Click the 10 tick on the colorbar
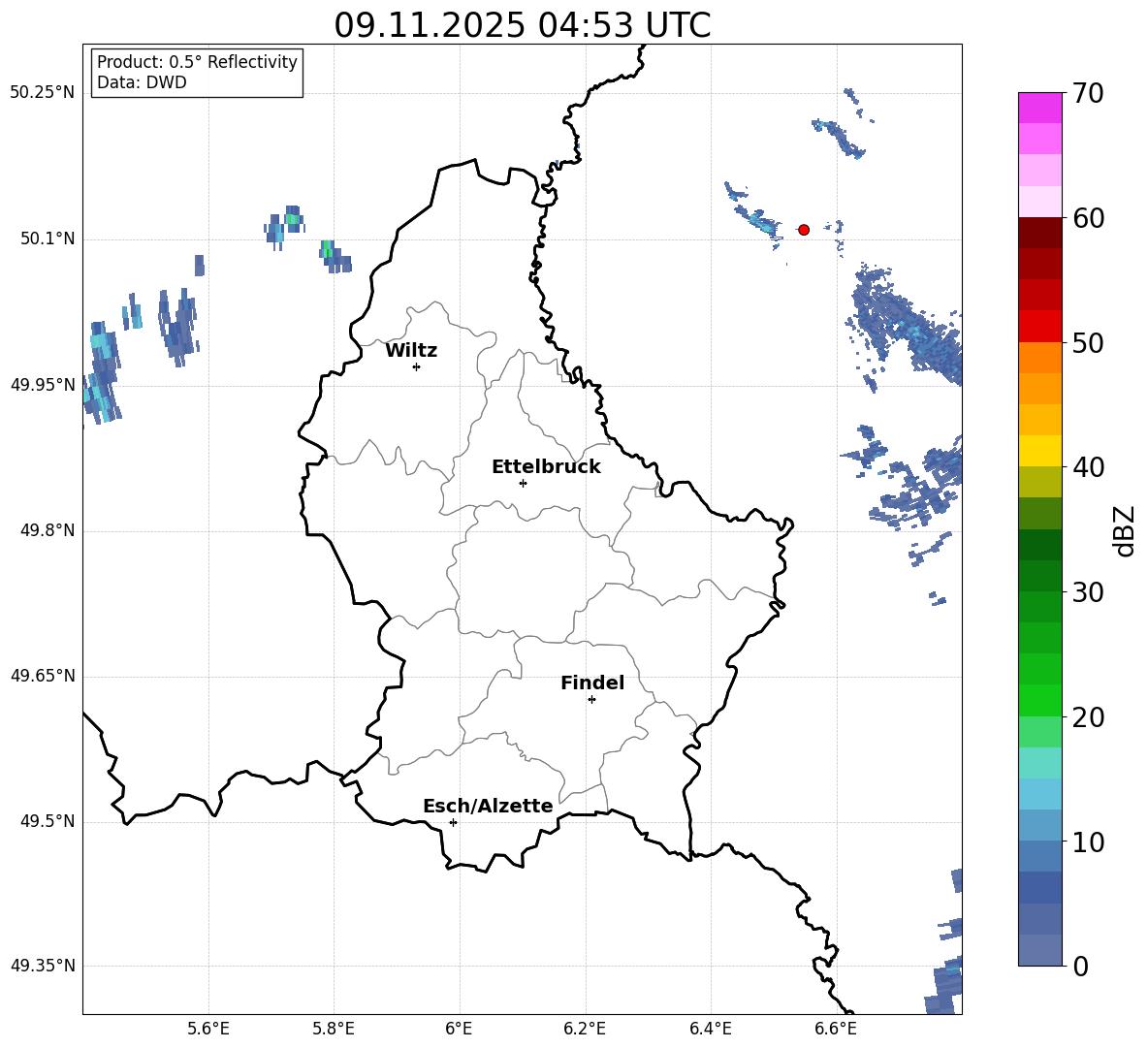Image resolution: width=1148 pixels, height=1048 pixels. (x=1088, y=842)
